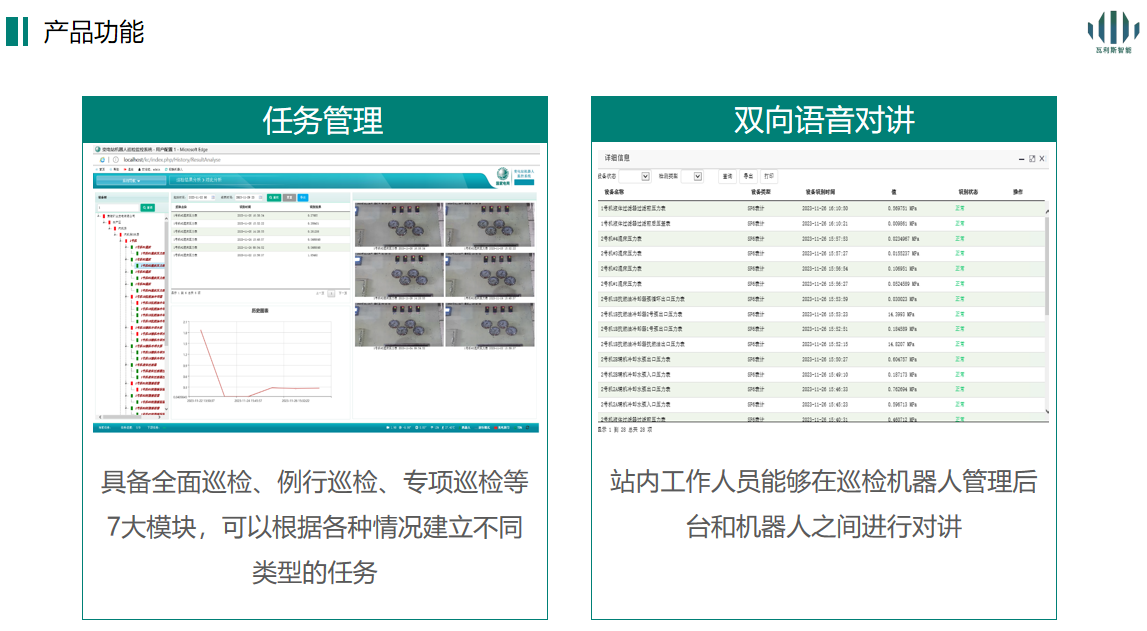The width and height of the screenshot is (1147, 631).
Task: Click the 导出 export button
Action: click(x=748, y=177)
